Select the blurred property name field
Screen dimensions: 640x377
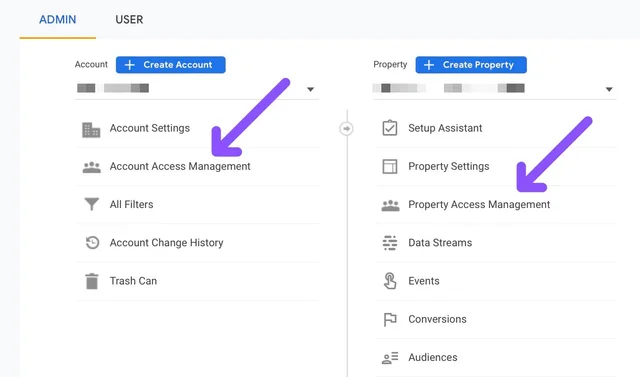coord(449,88)
